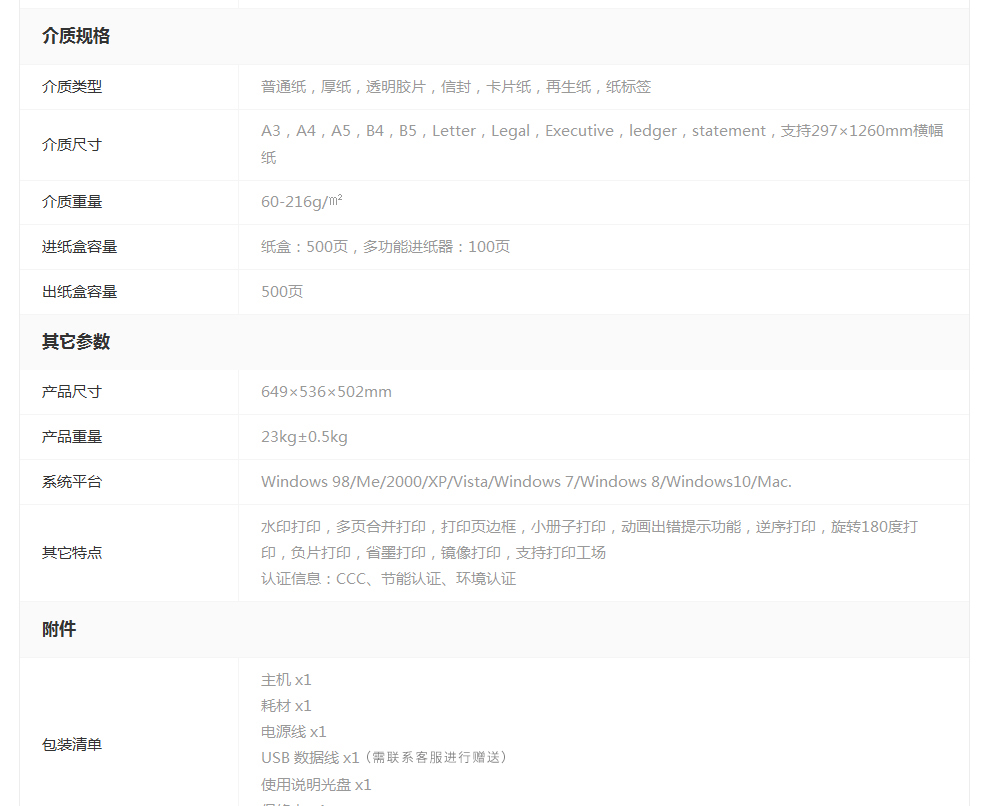Click the 60-216g/㎡ media weight value
This screenshot has height=806, width=990.
302,201
